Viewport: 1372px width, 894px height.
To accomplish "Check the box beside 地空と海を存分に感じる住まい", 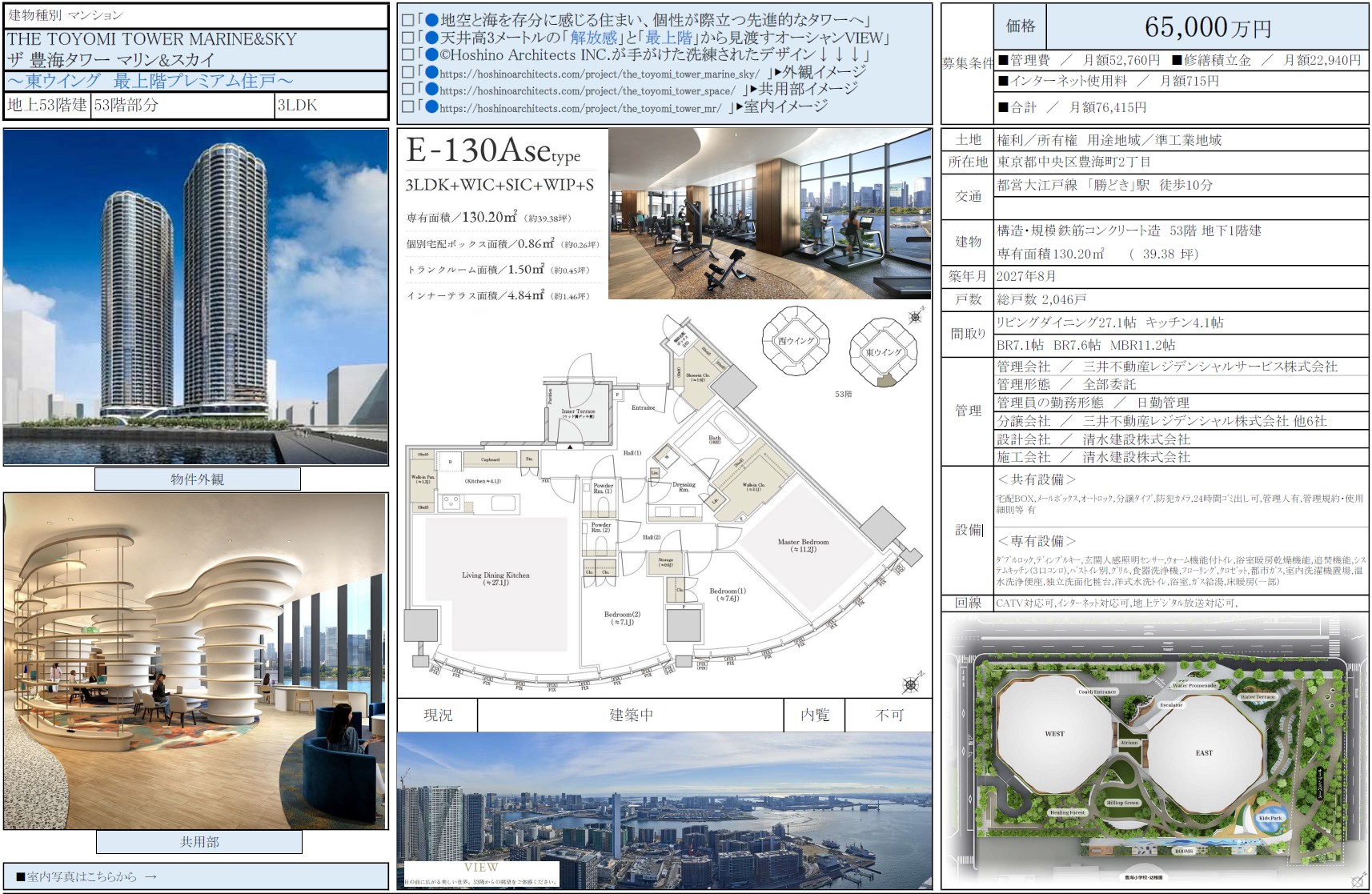I will (x=407, y=20).
